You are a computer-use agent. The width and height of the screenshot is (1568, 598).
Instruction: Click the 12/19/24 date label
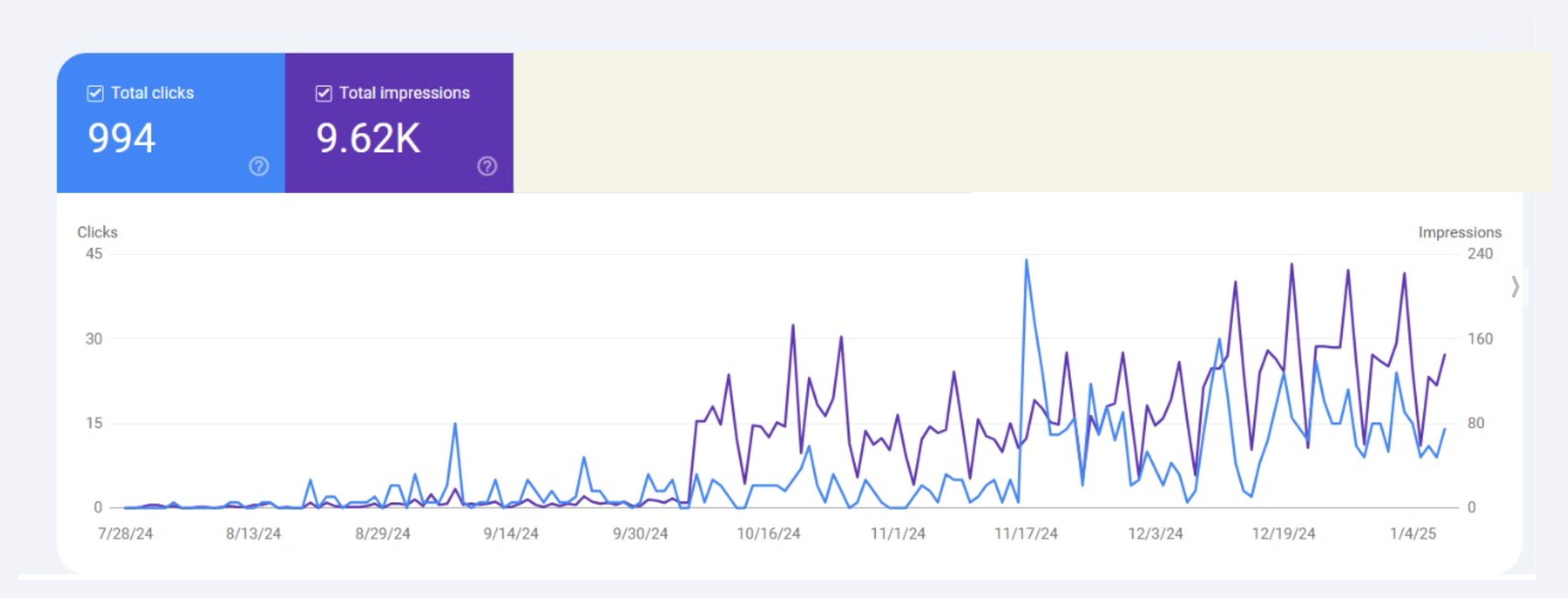point(1283,534)
